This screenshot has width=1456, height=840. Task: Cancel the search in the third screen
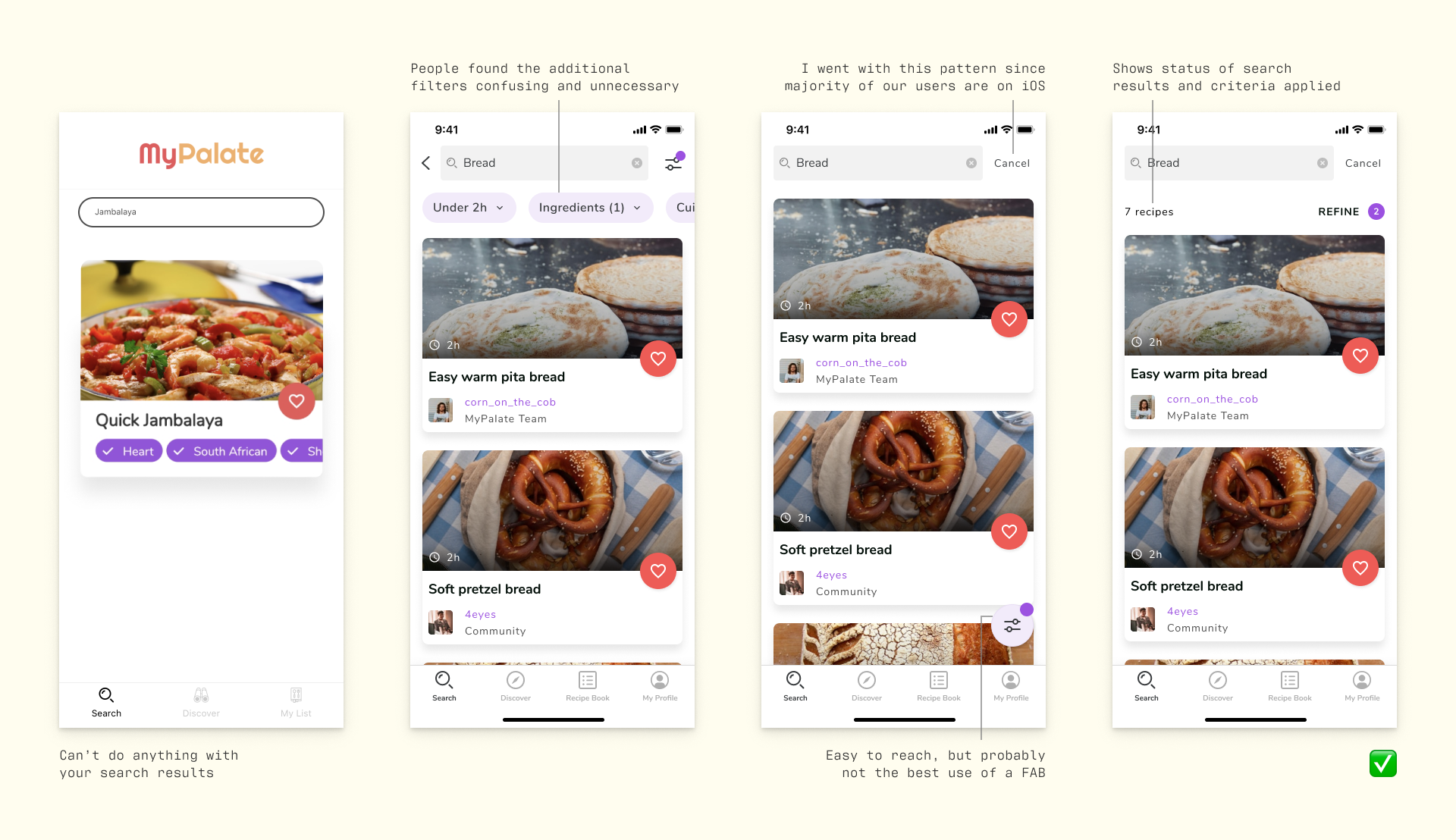point(1012,163)
